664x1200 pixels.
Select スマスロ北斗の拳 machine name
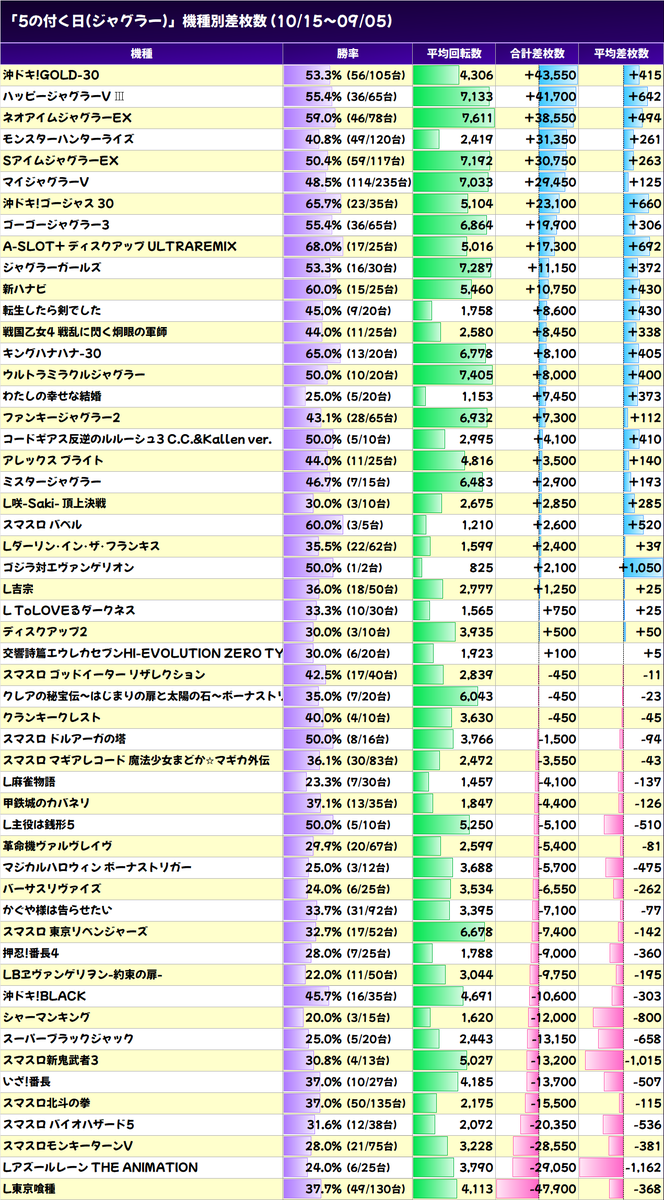[x=46, y=1102]
